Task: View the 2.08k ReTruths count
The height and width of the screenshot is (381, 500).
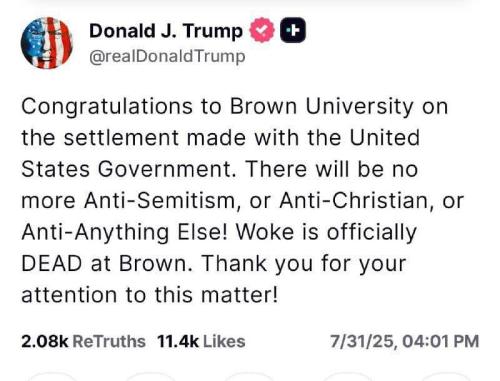Action: 45,342
